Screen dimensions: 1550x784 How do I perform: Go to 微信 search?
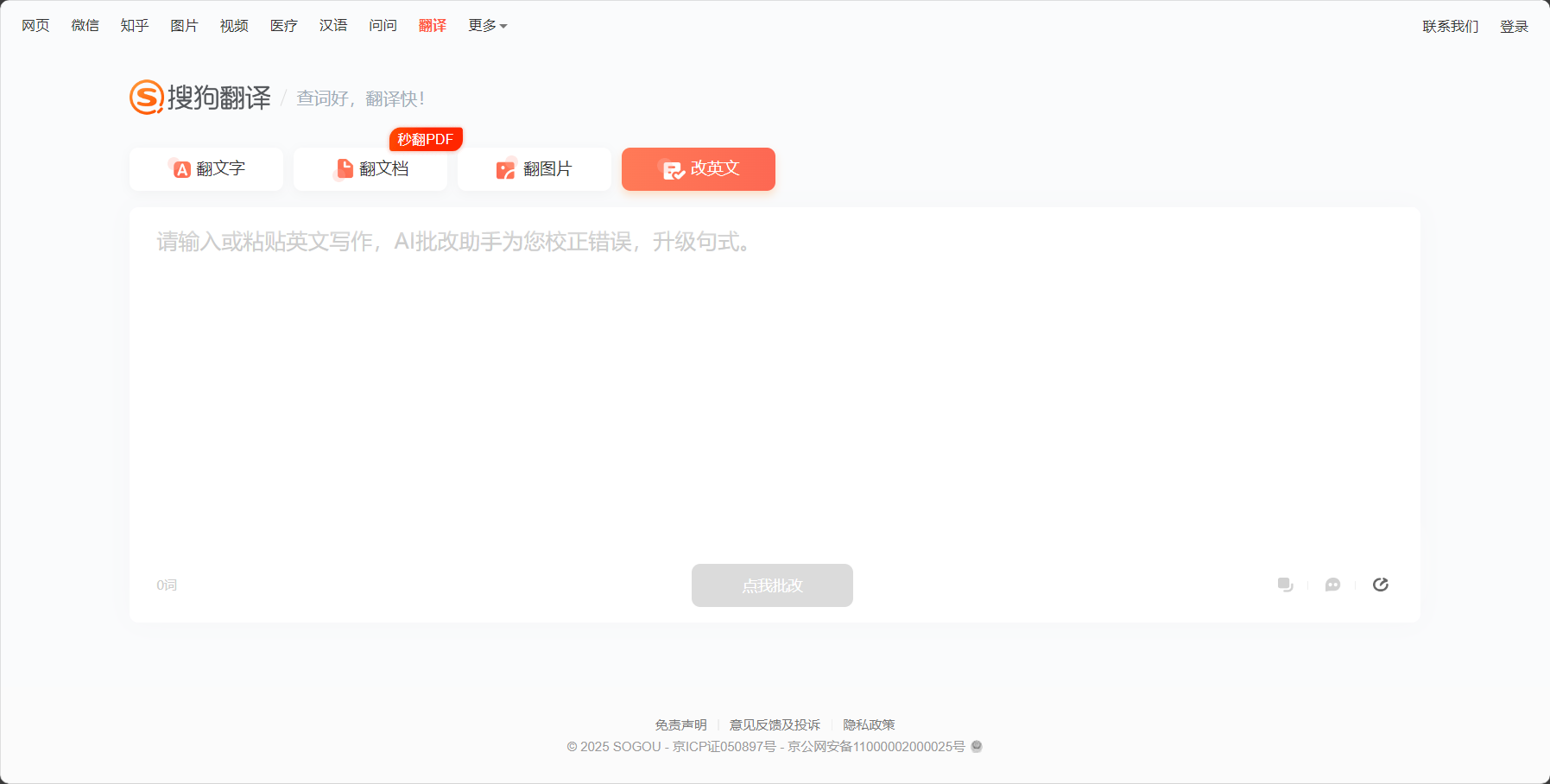tap(85, 26)
